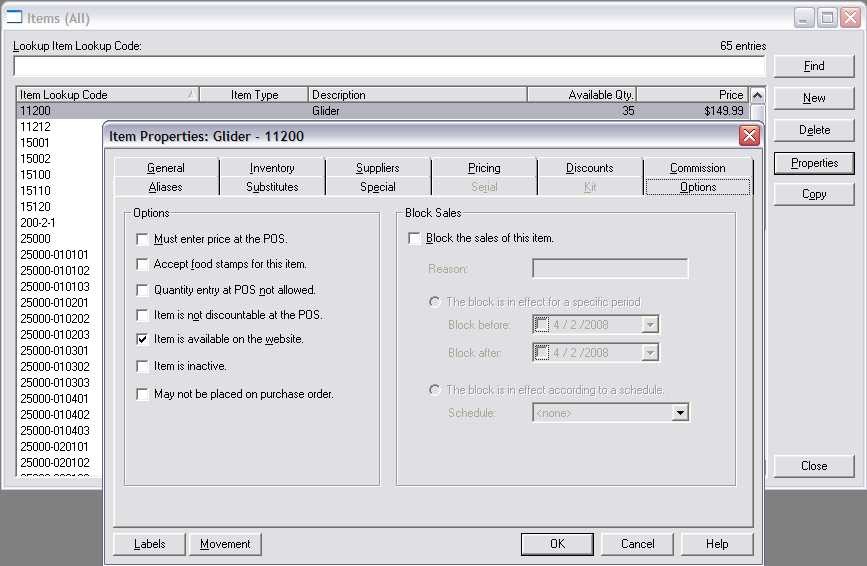This screenshot has height=566, width=867.
Task: Sort by Item Type column header
Action: [x=254, y=95]
